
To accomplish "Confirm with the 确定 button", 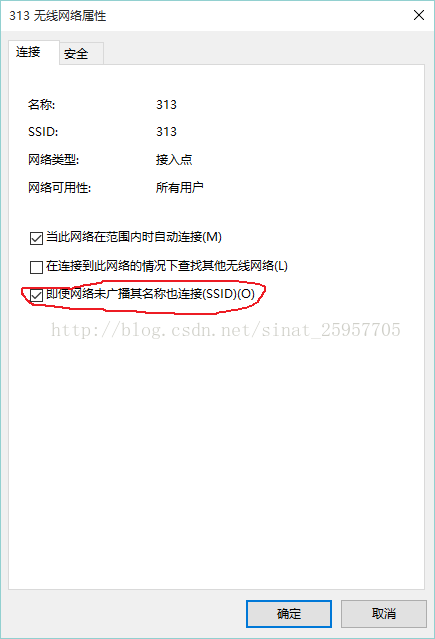I will tap(289, 613).
